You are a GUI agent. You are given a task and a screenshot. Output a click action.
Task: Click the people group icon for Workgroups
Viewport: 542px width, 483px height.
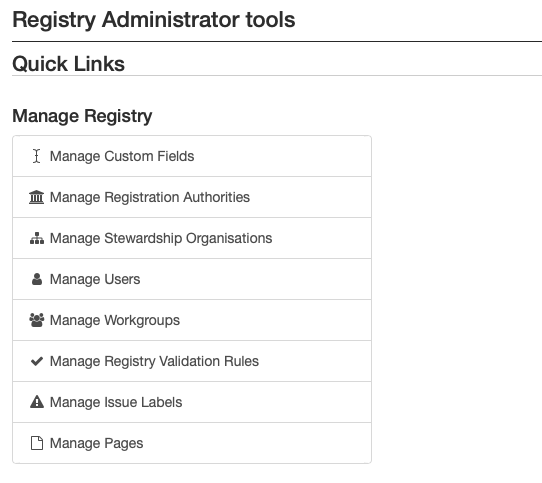(x=37, y=320)
